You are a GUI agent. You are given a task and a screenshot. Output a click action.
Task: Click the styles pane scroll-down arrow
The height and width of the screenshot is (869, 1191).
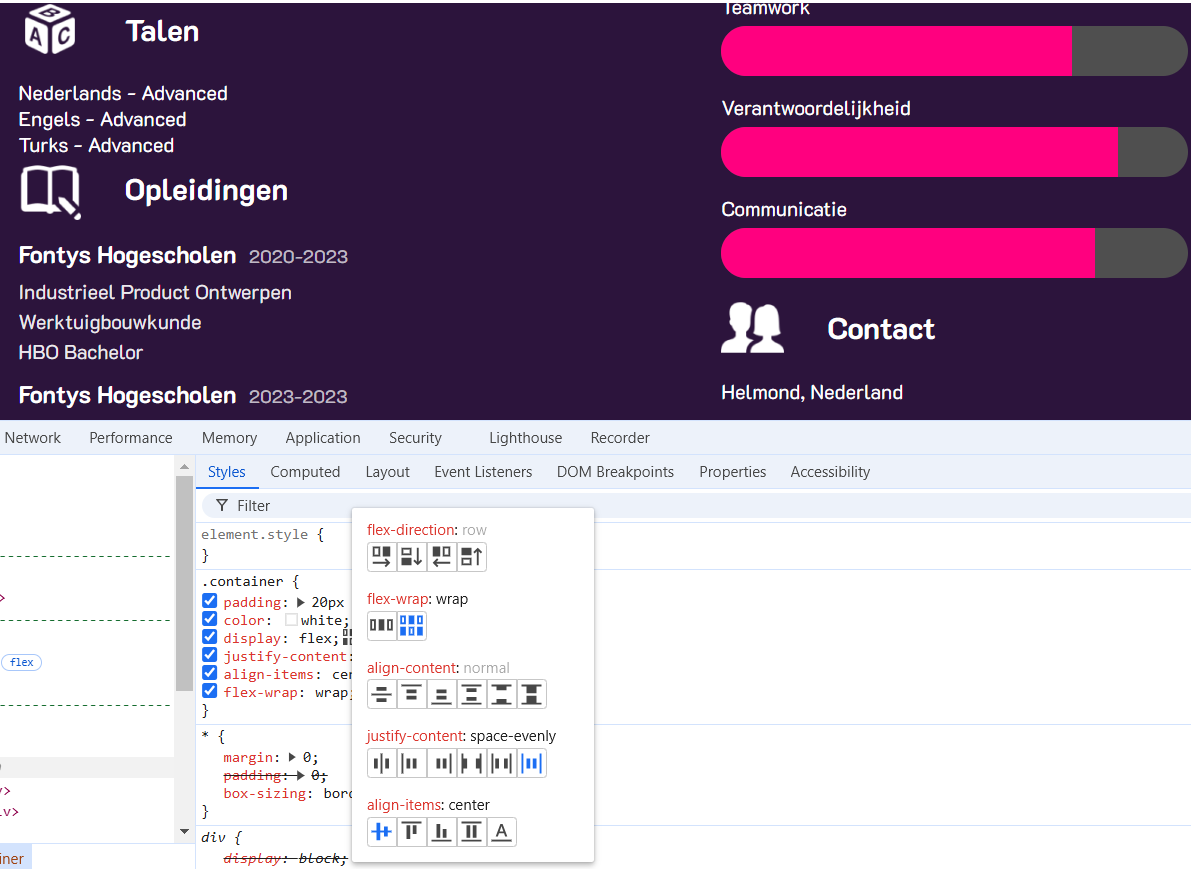click(x=184, y=832)
